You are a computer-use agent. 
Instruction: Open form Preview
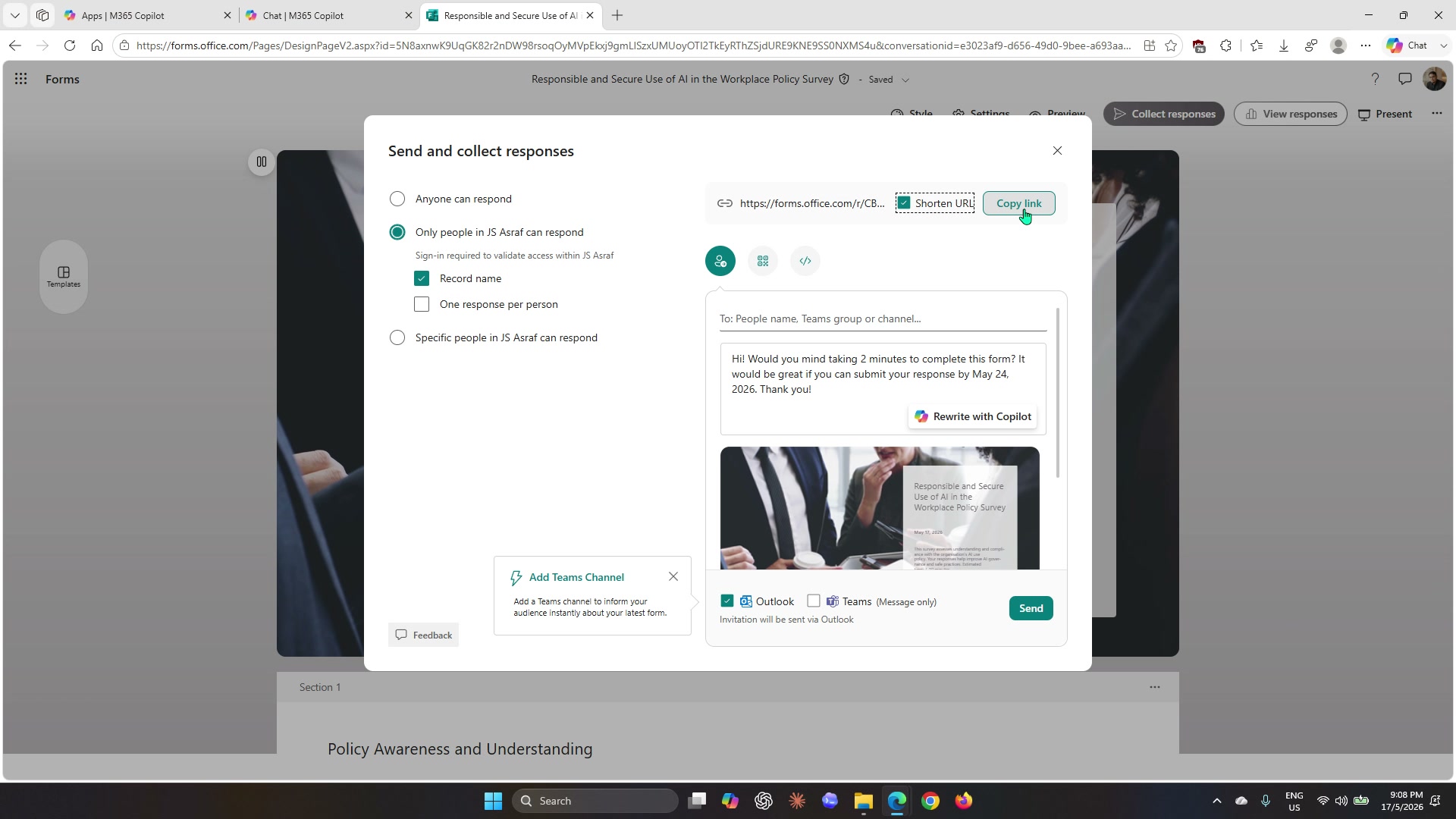pyautogui.click(x=1057, y=114)
